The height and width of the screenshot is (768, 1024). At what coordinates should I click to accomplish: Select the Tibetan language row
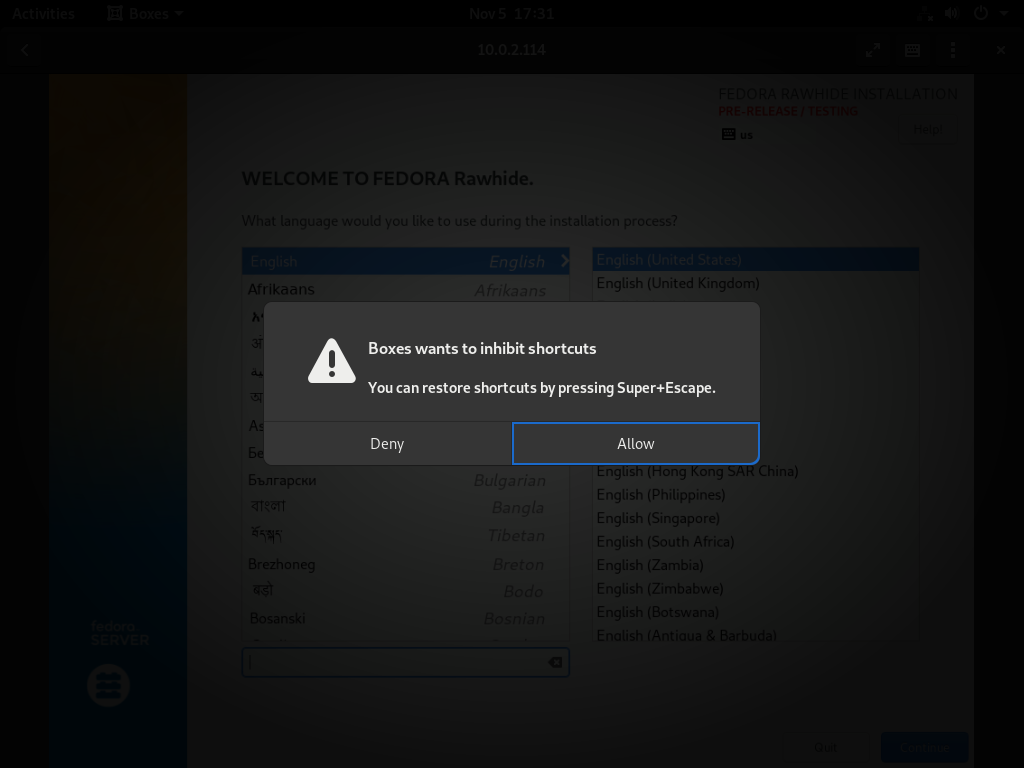(406, 536)
